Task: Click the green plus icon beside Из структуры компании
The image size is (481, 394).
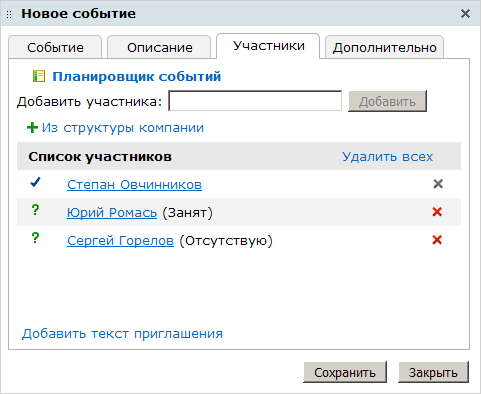Action: pyautogui.click(x=32, y=128)
